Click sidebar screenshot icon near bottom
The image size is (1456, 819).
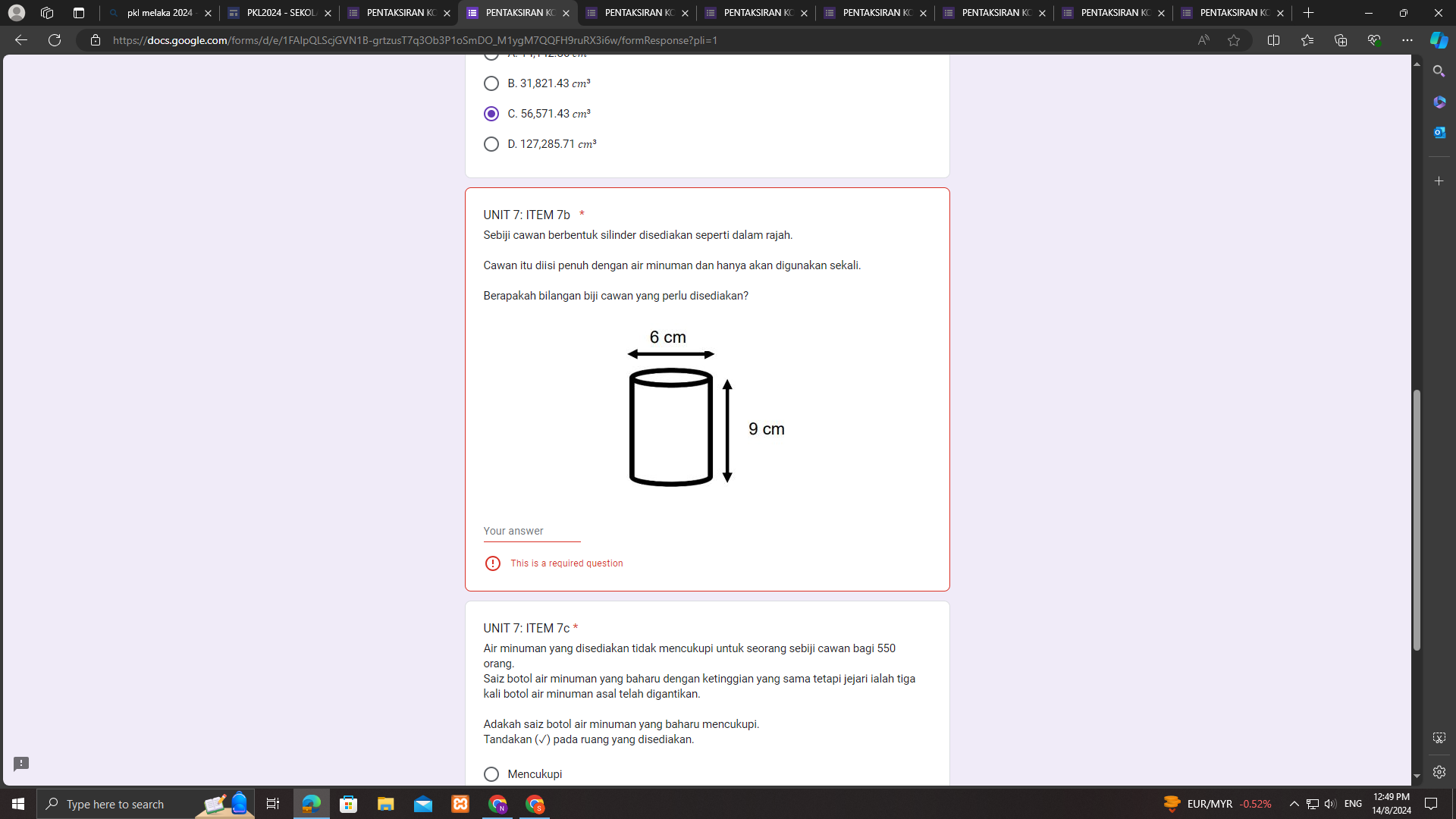tap(1439, 738)
